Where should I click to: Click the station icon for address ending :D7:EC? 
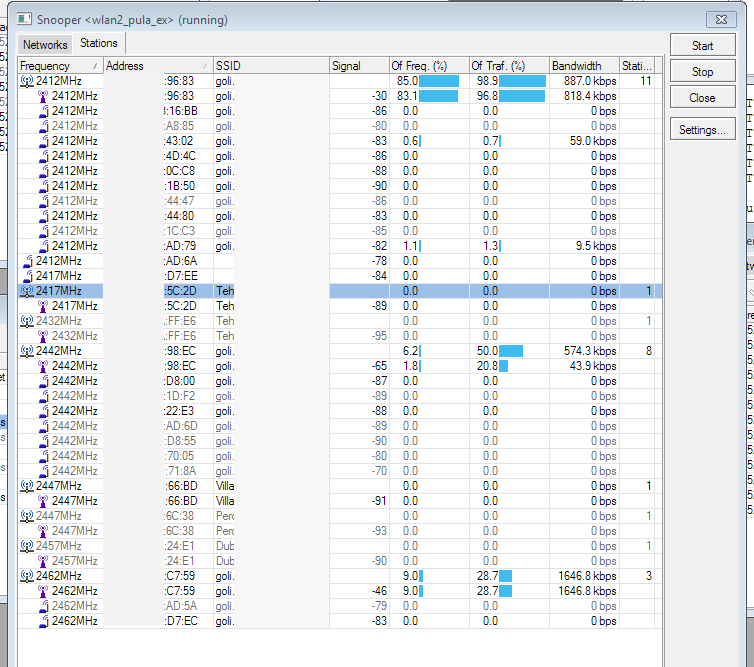click(x=43, y=621)
